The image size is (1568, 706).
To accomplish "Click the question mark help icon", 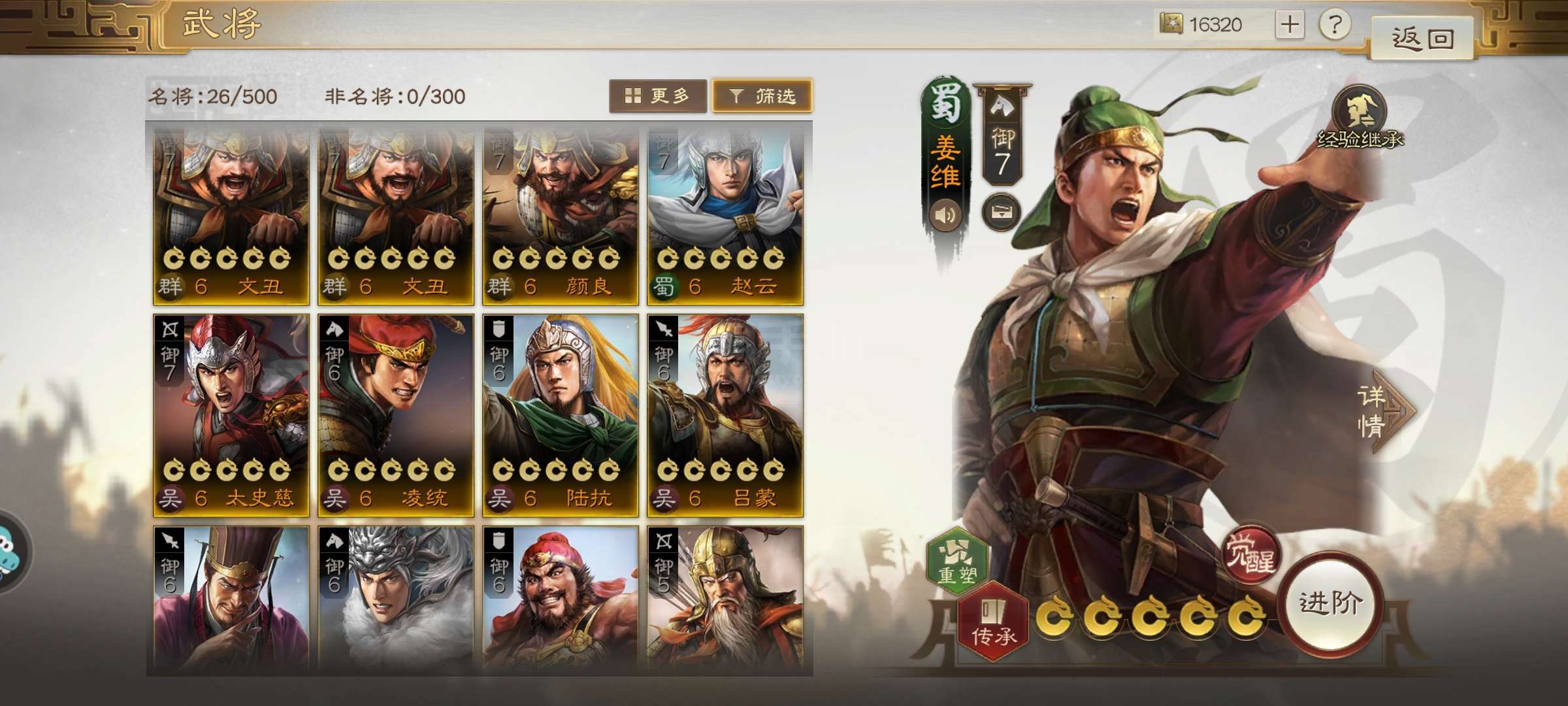I will click(x=1335, y=25).
